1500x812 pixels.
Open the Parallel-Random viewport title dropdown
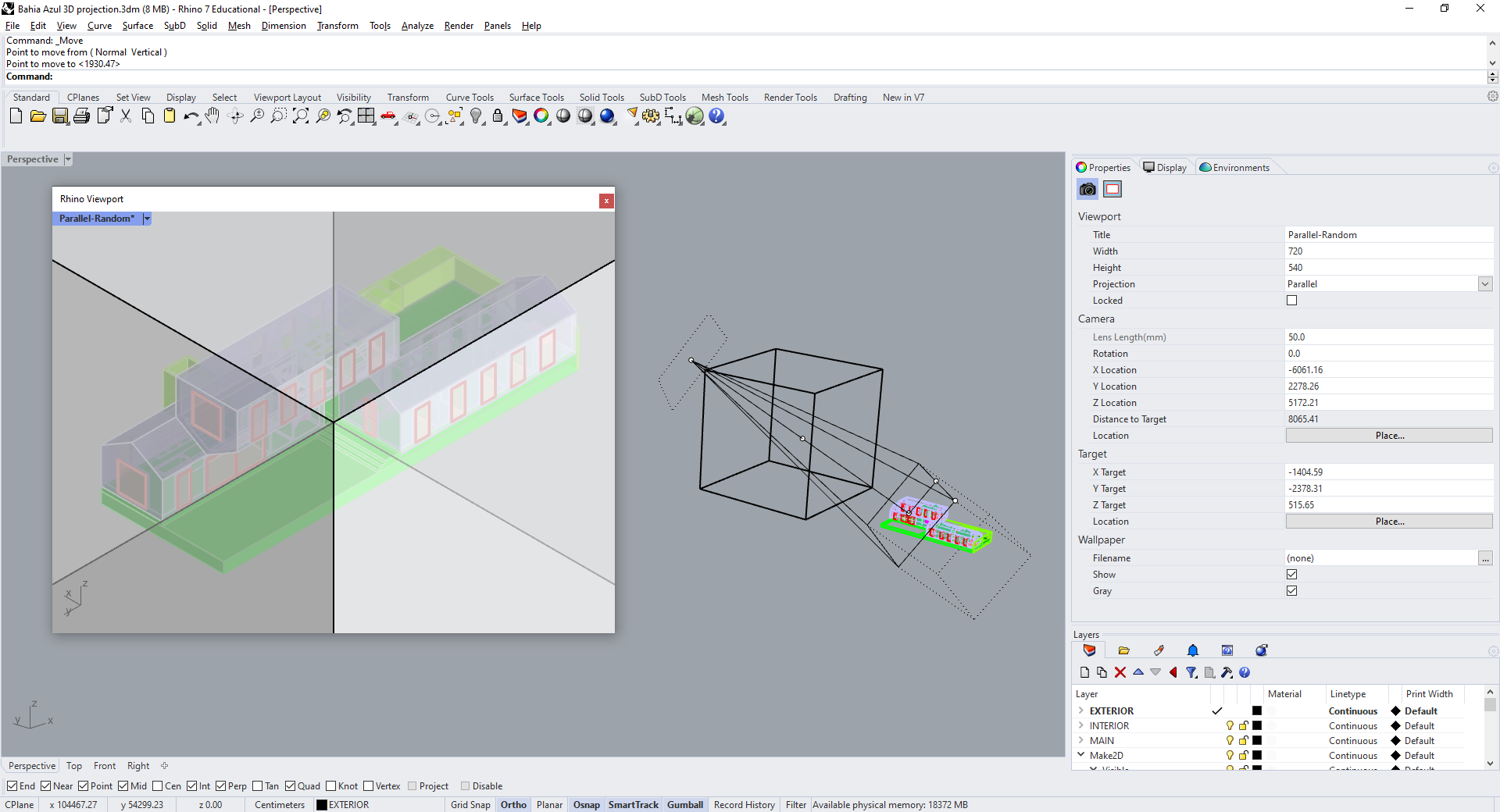(x=147, y=219)
